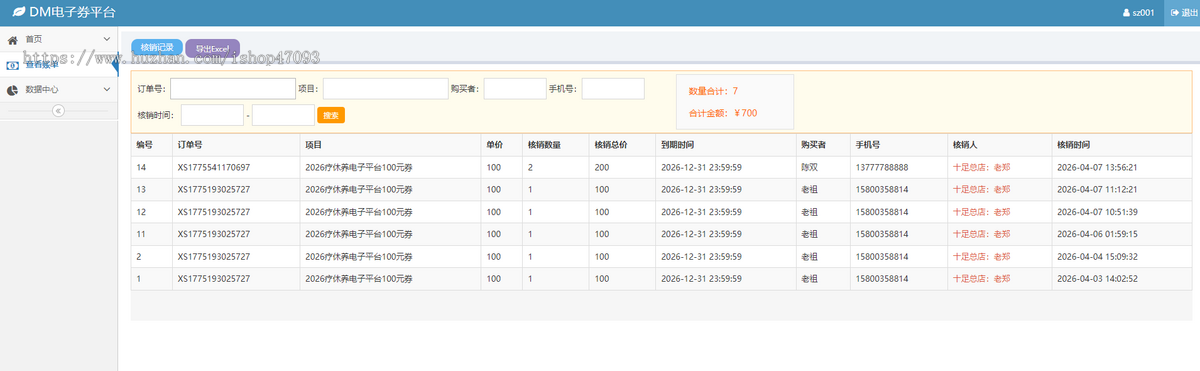Click 十足总店: 老郑 in row 1
This screenshot has width=1200, height=371.
coord(981,279)
